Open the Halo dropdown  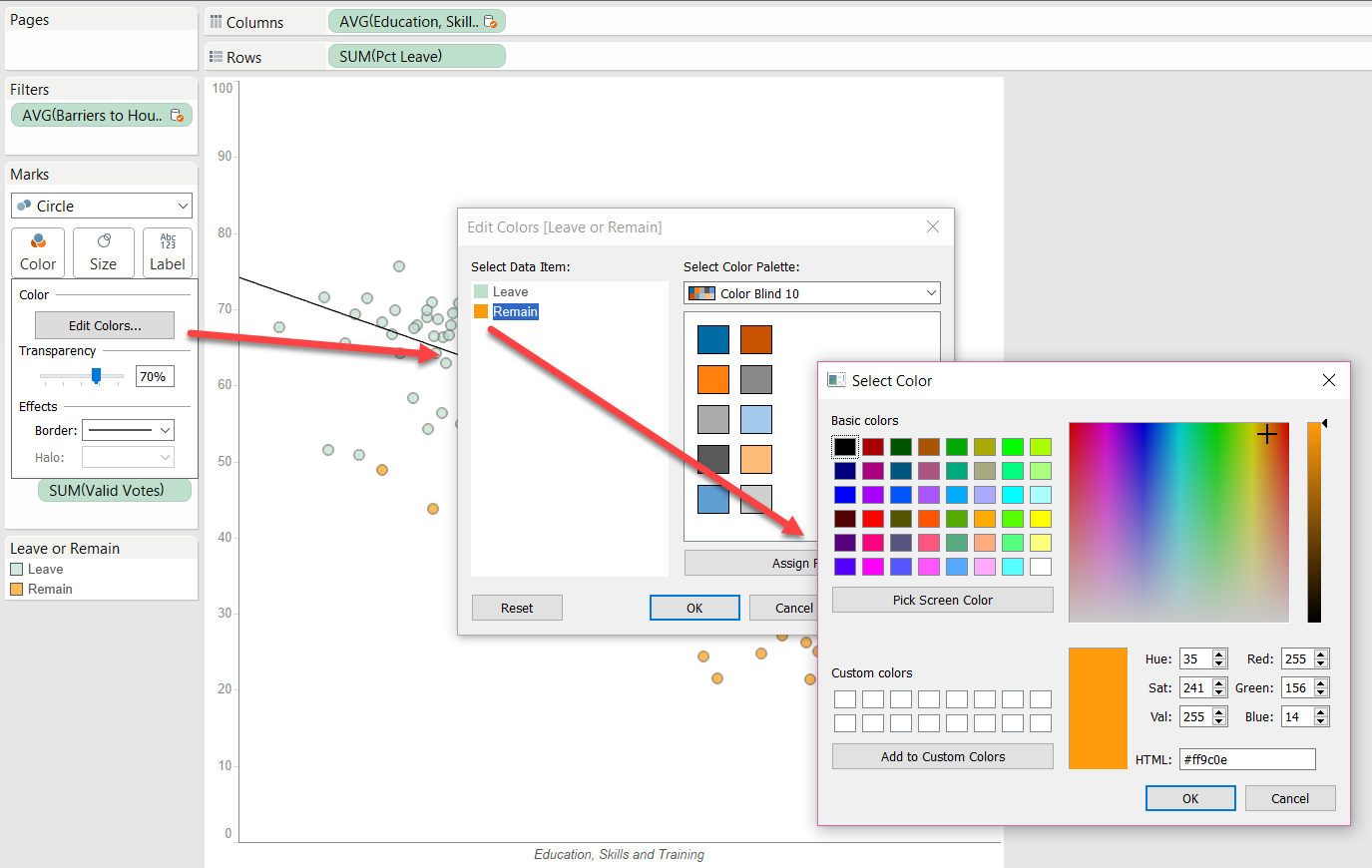coord(129,457)
